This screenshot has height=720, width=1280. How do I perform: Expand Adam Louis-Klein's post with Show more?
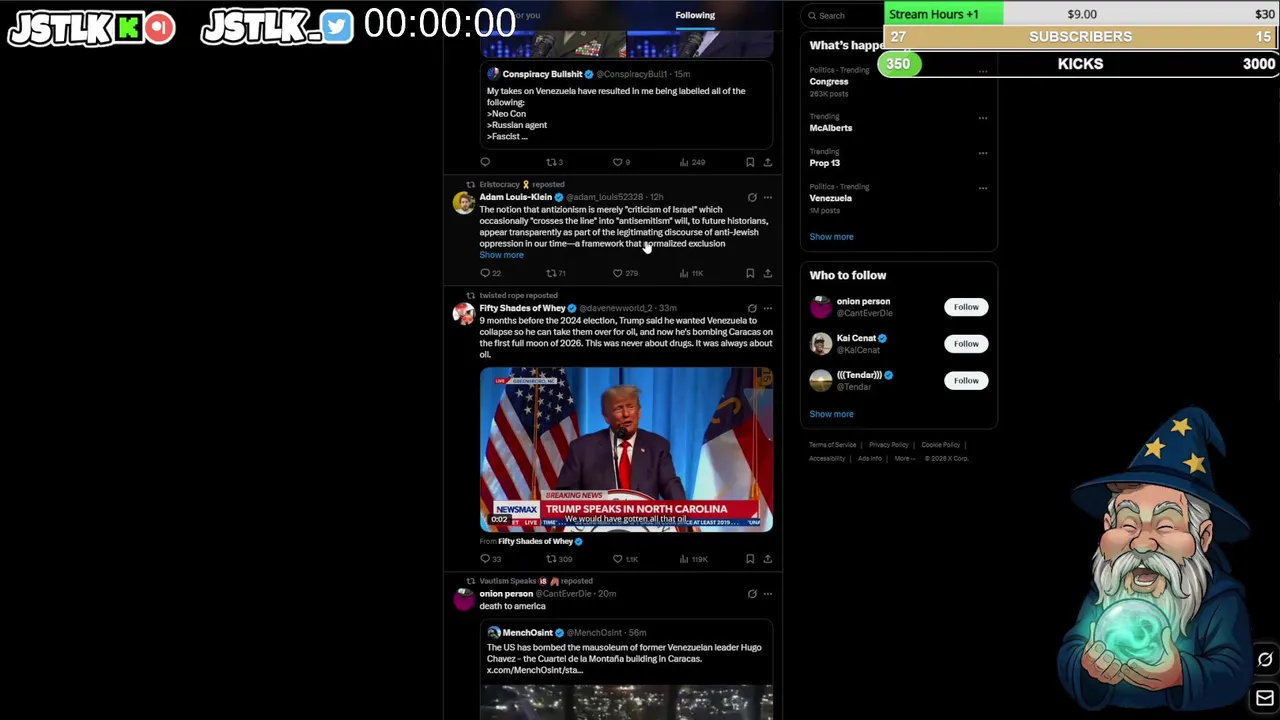(x=501, y=255)
